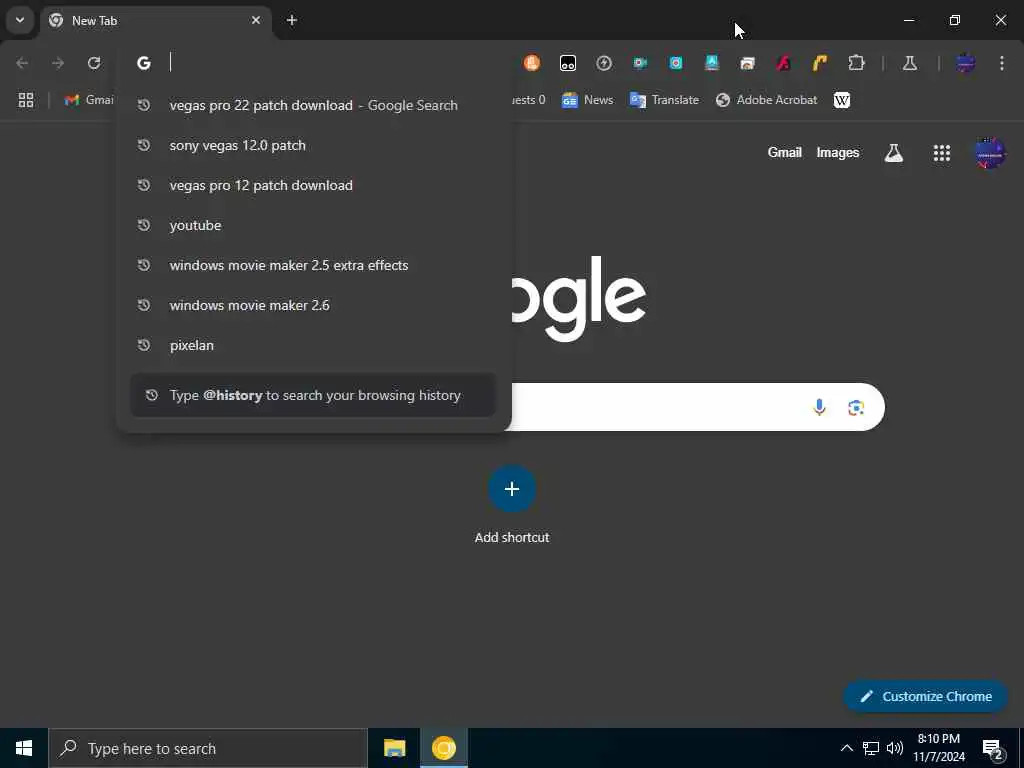The image size is (1024, 768).
Task: Open Search Labs flask on Google page
Action: (x=893, y=153)
